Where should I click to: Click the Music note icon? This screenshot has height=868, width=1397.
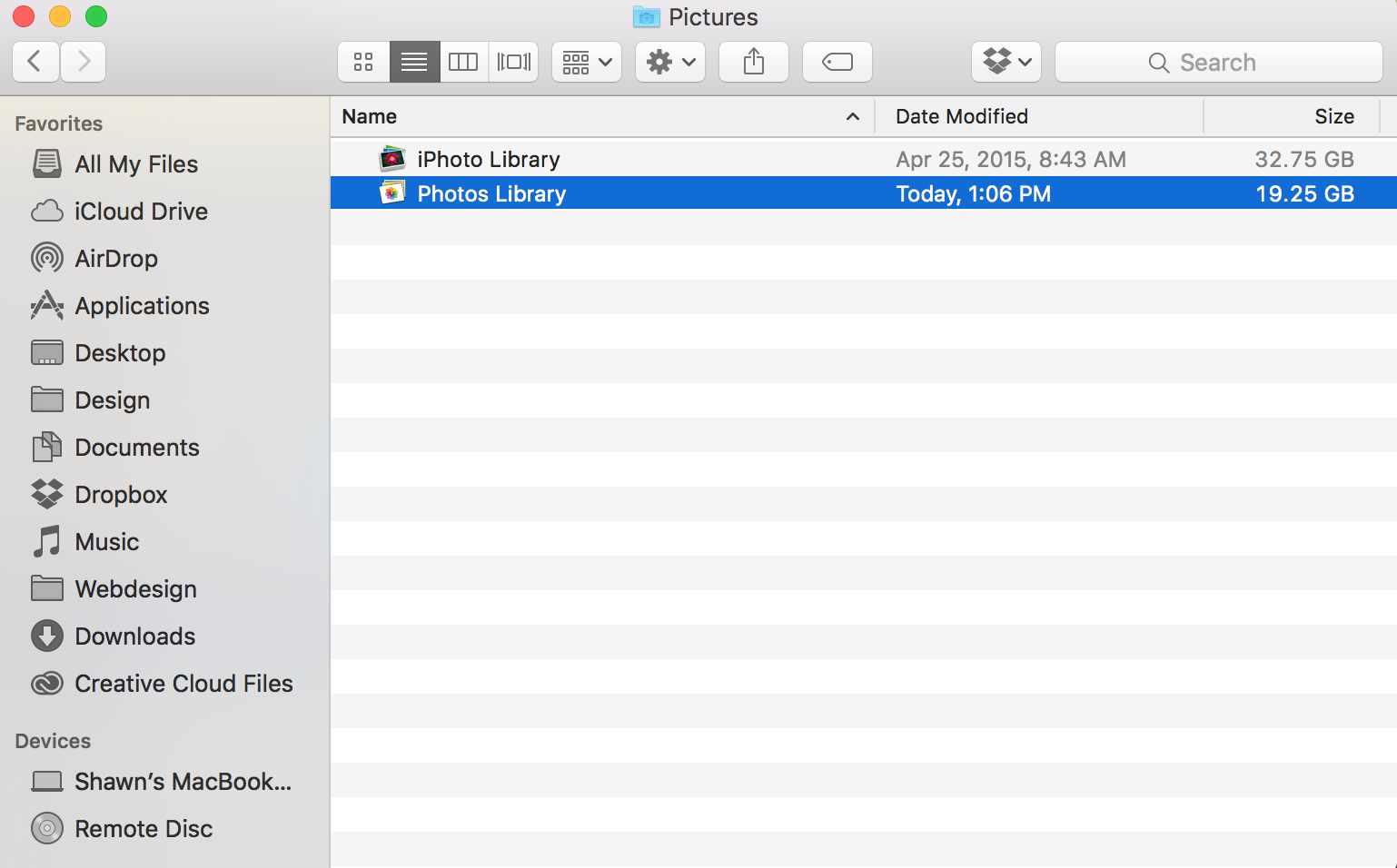coord(47,542)
